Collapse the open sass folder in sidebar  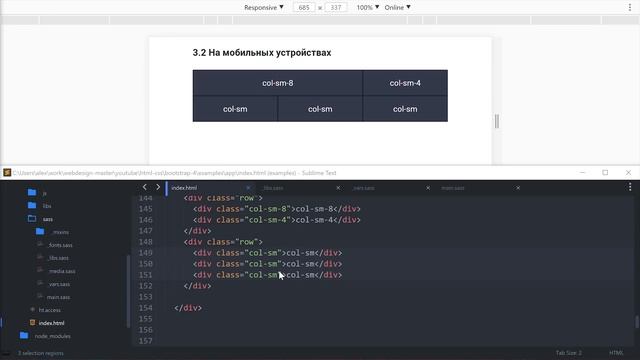click(x=32, y=218)
